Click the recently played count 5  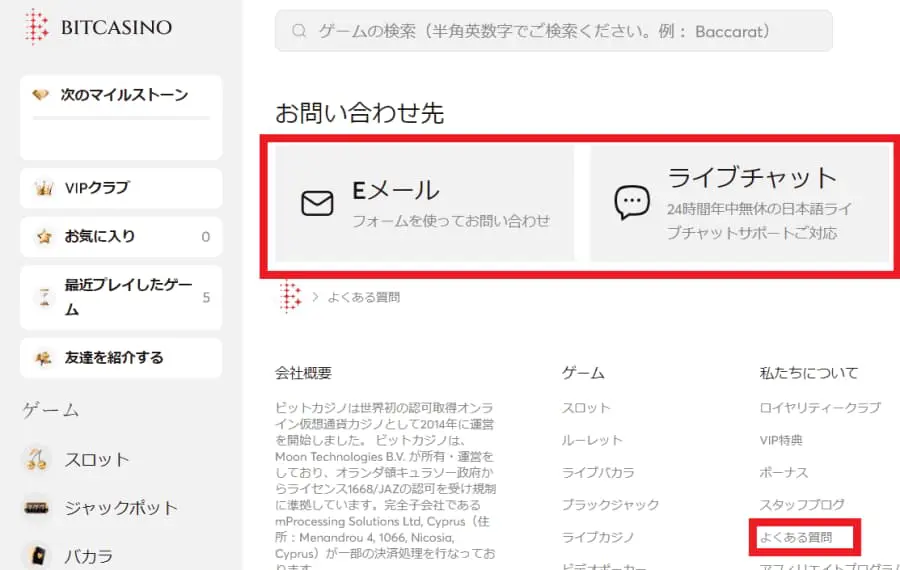206,297
